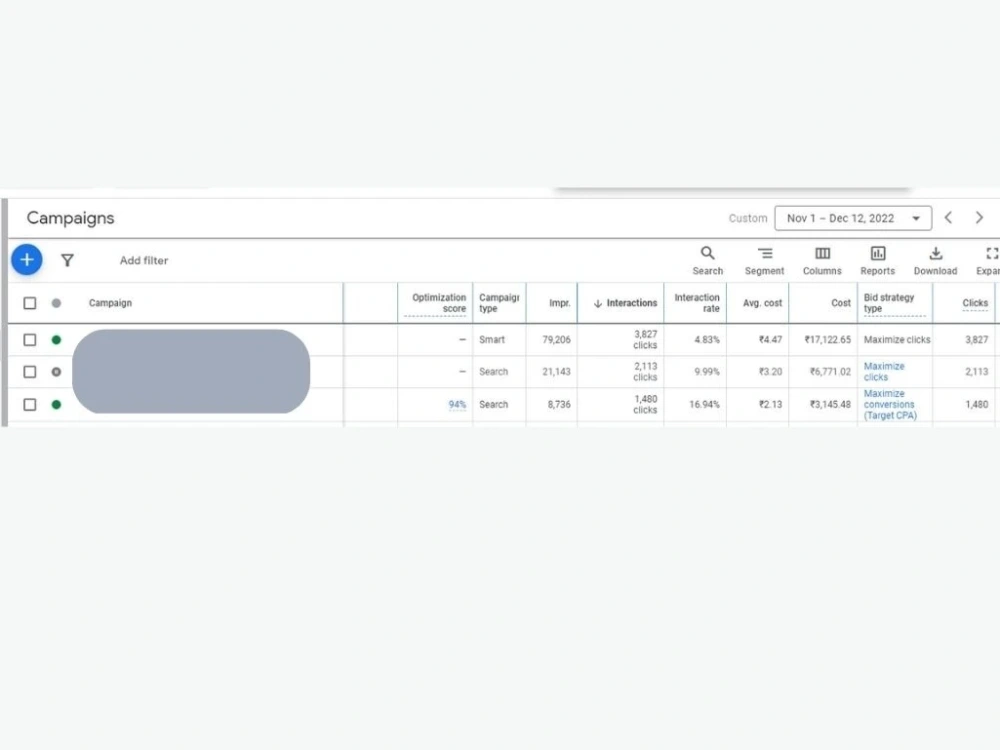The width and height of the screenshot is (1000, 750).
Task: Sort by Cost column header
Action: 841,303
